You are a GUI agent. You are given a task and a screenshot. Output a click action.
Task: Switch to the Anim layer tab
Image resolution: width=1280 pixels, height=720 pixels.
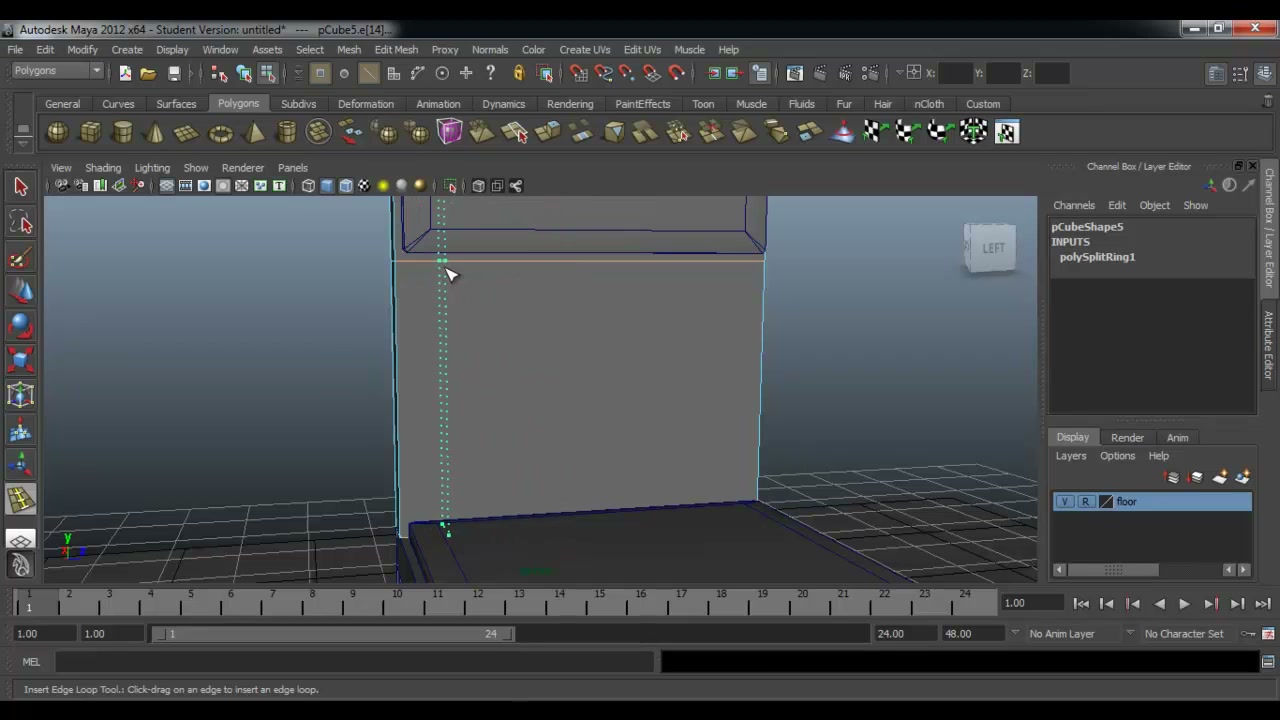click(1177, 438)
